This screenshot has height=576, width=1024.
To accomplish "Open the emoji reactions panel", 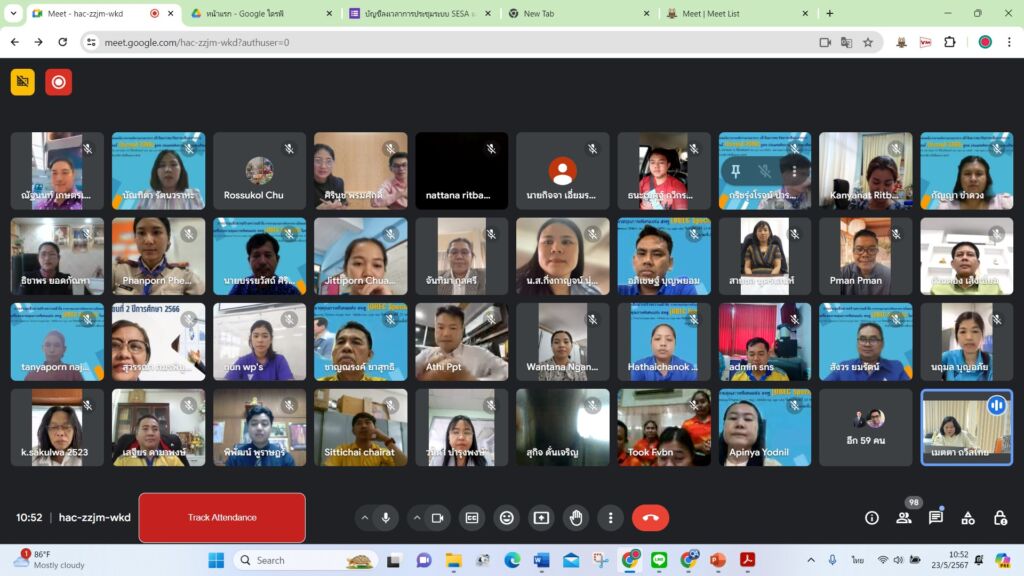I will [507, 518].
